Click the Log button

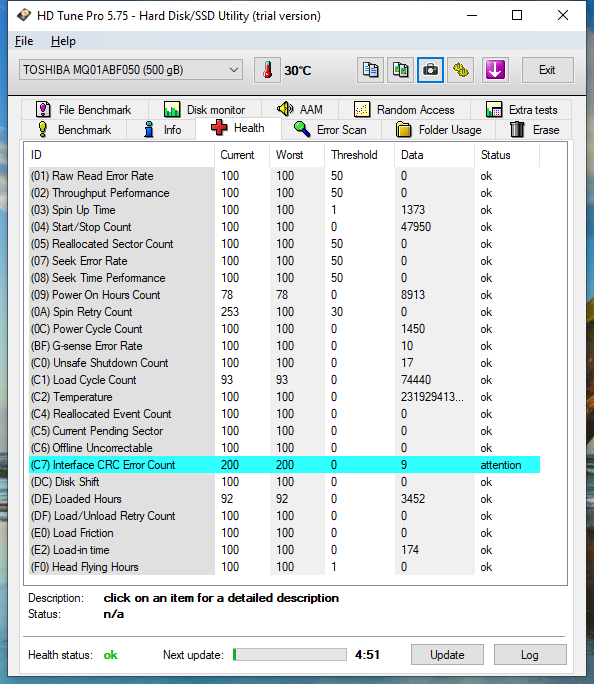(x=530, y=655)
